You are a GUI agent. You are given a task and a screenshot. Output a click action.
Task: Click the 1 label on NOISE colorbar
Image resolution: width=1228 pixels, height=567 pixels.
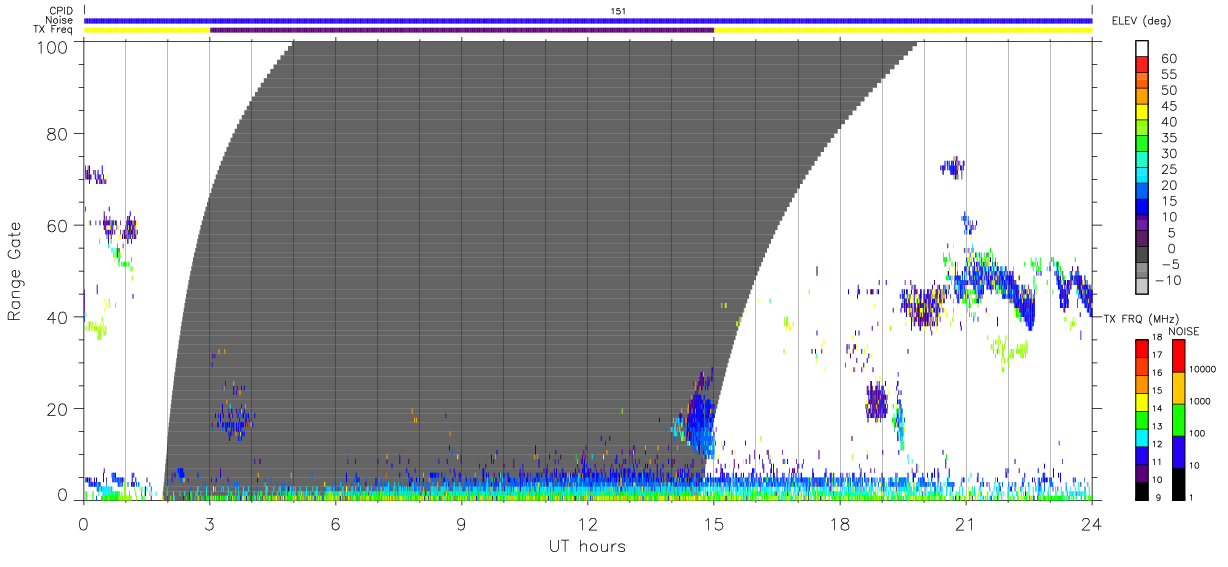(1192, 497)
